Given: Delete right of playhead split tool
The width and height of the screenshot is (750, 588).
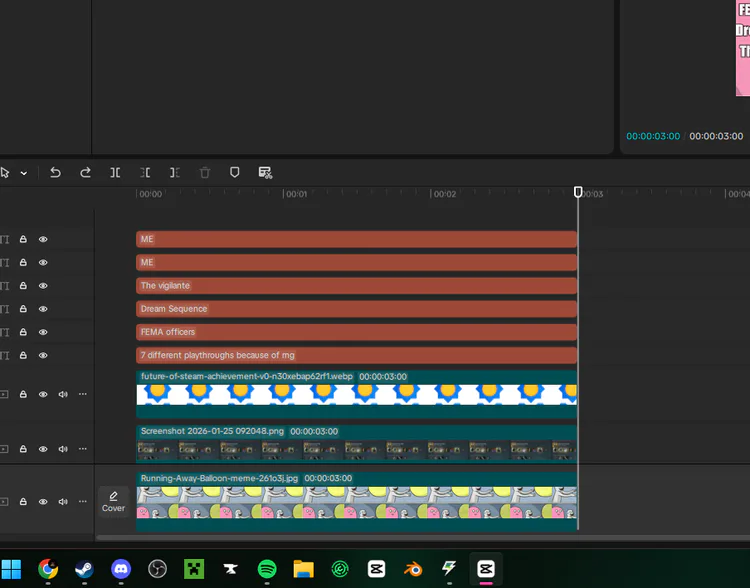Looking at the screenshot, I should click(175, 172).
